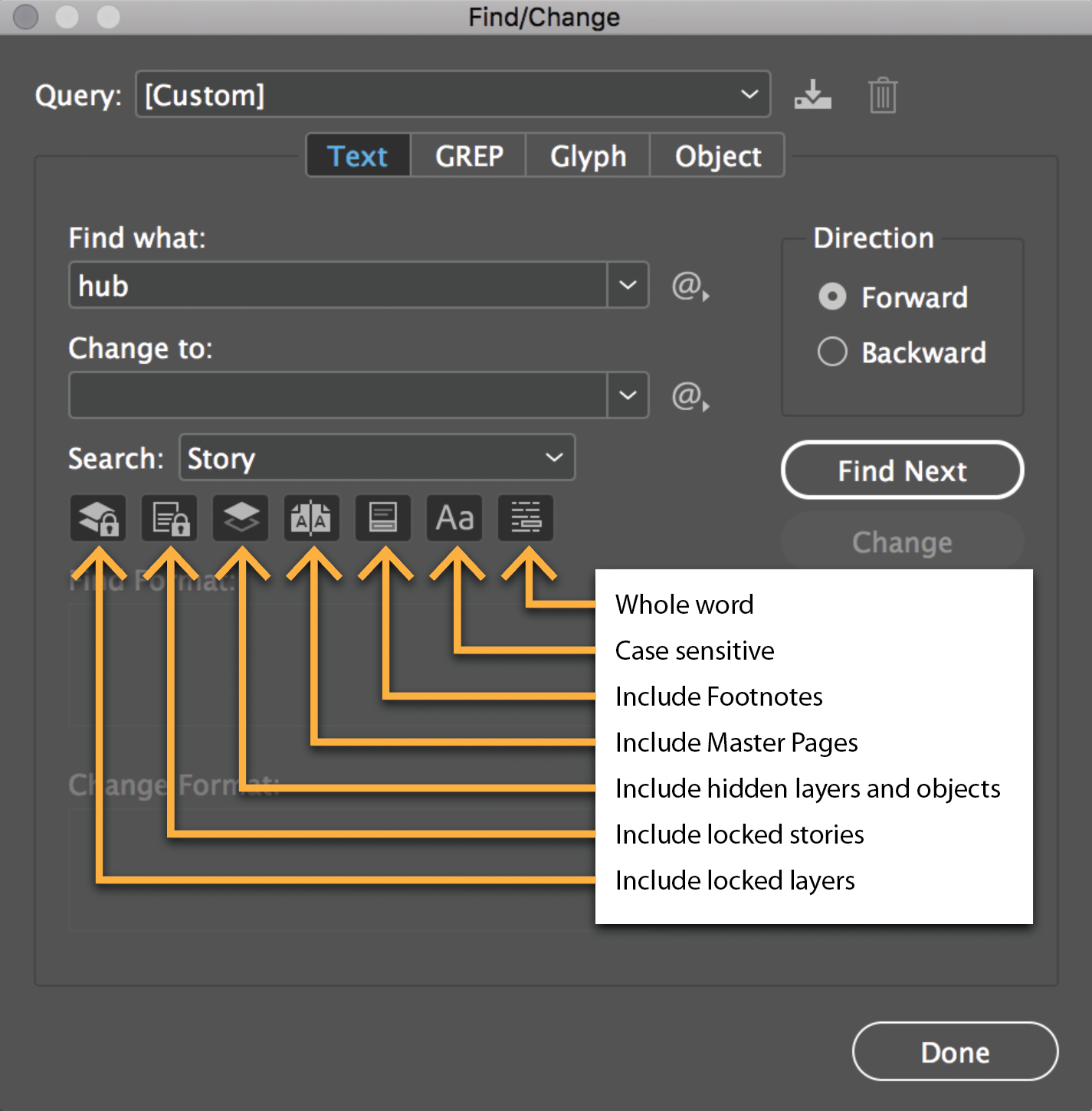1092x1111 pixels.
Task: Switch to the Text tab
Action: tap(358, 156)
